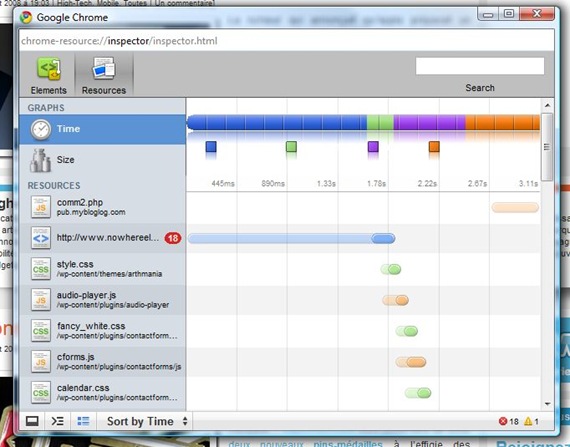Image resolution: width=570 pixels, height=447 pixels.
Task: Click the document icon of nowhereel resource
Action: point(40,238)
